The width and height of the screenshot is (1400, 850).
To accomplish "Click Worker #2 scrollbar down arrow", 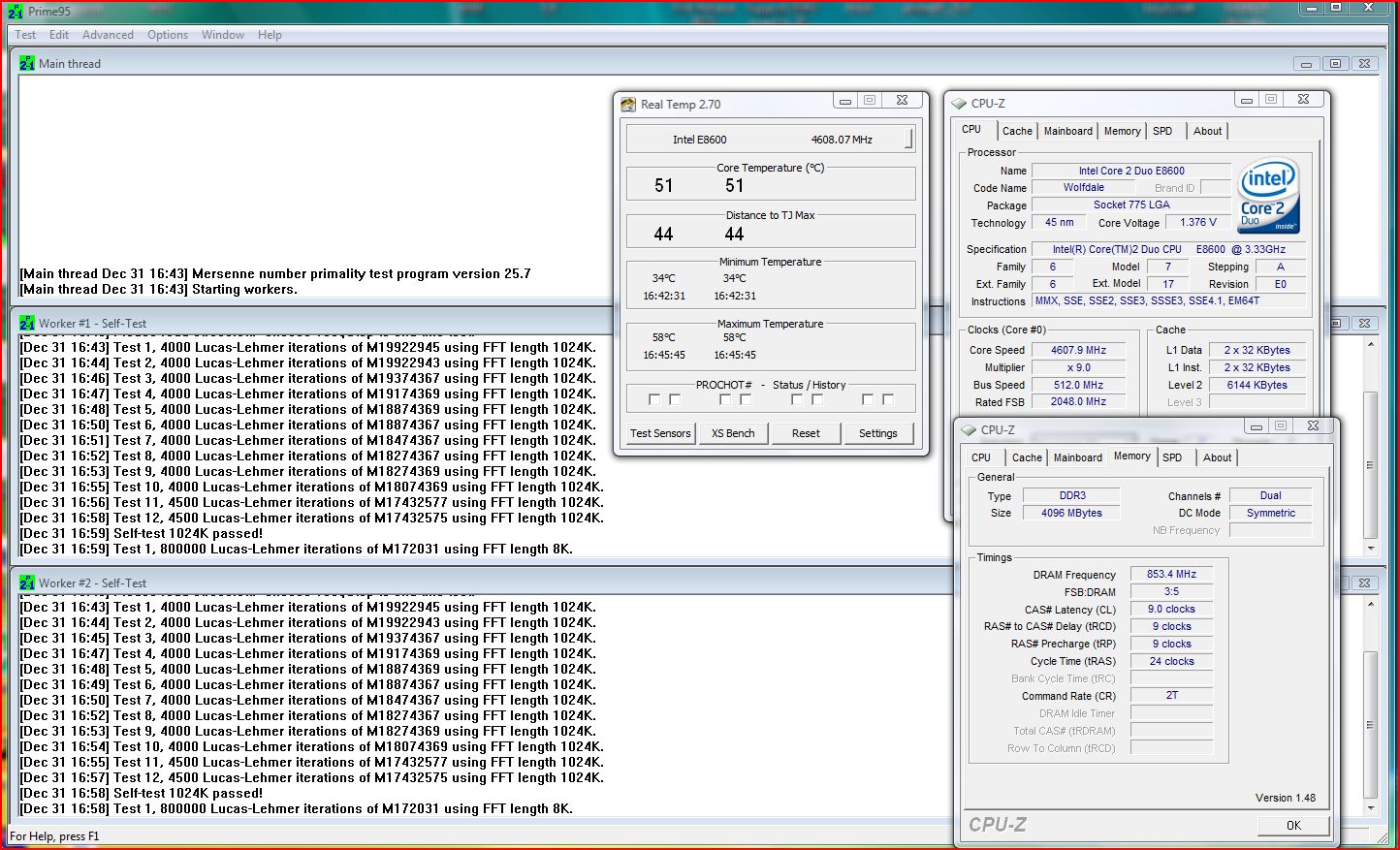I will pos(1370,807).
